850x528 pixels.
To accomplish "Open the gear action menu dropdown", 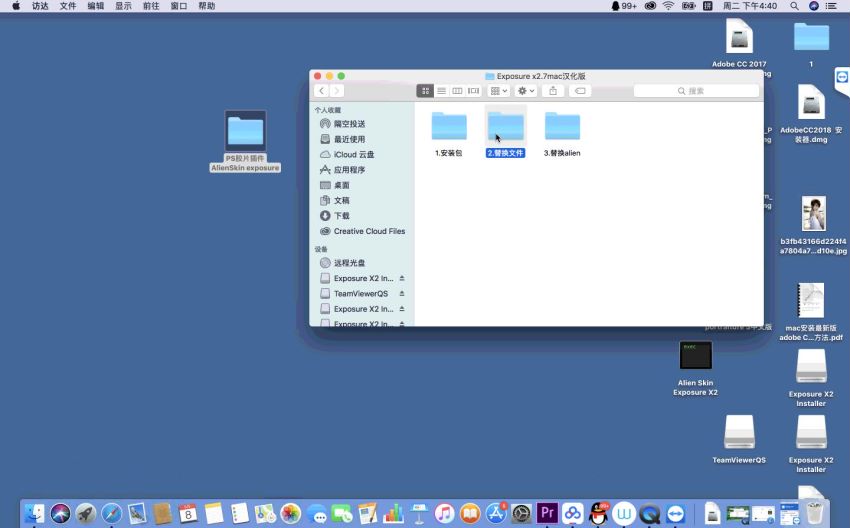I will [526, 91].
